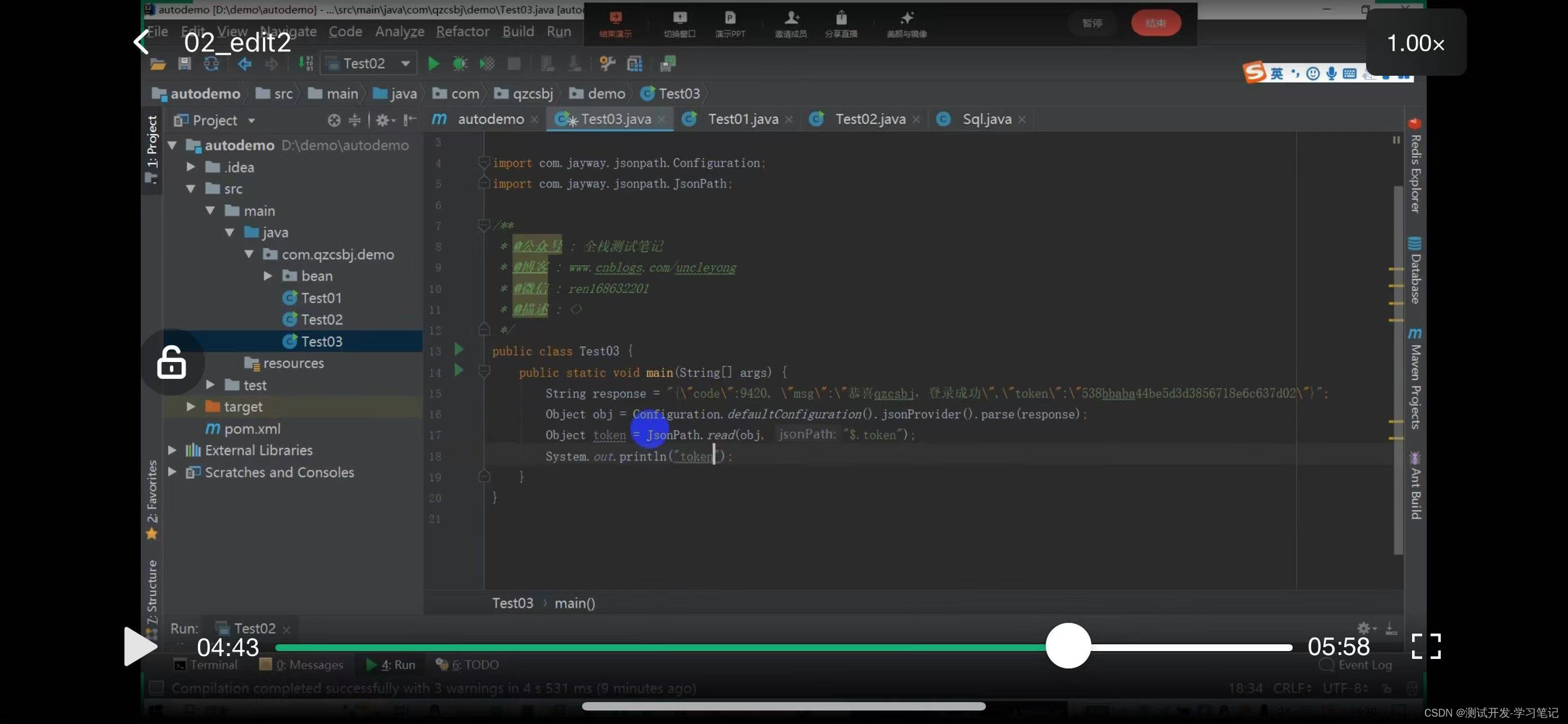Collapse the java folder
This screenshot has height=724, width=1568.
[230, 232]
